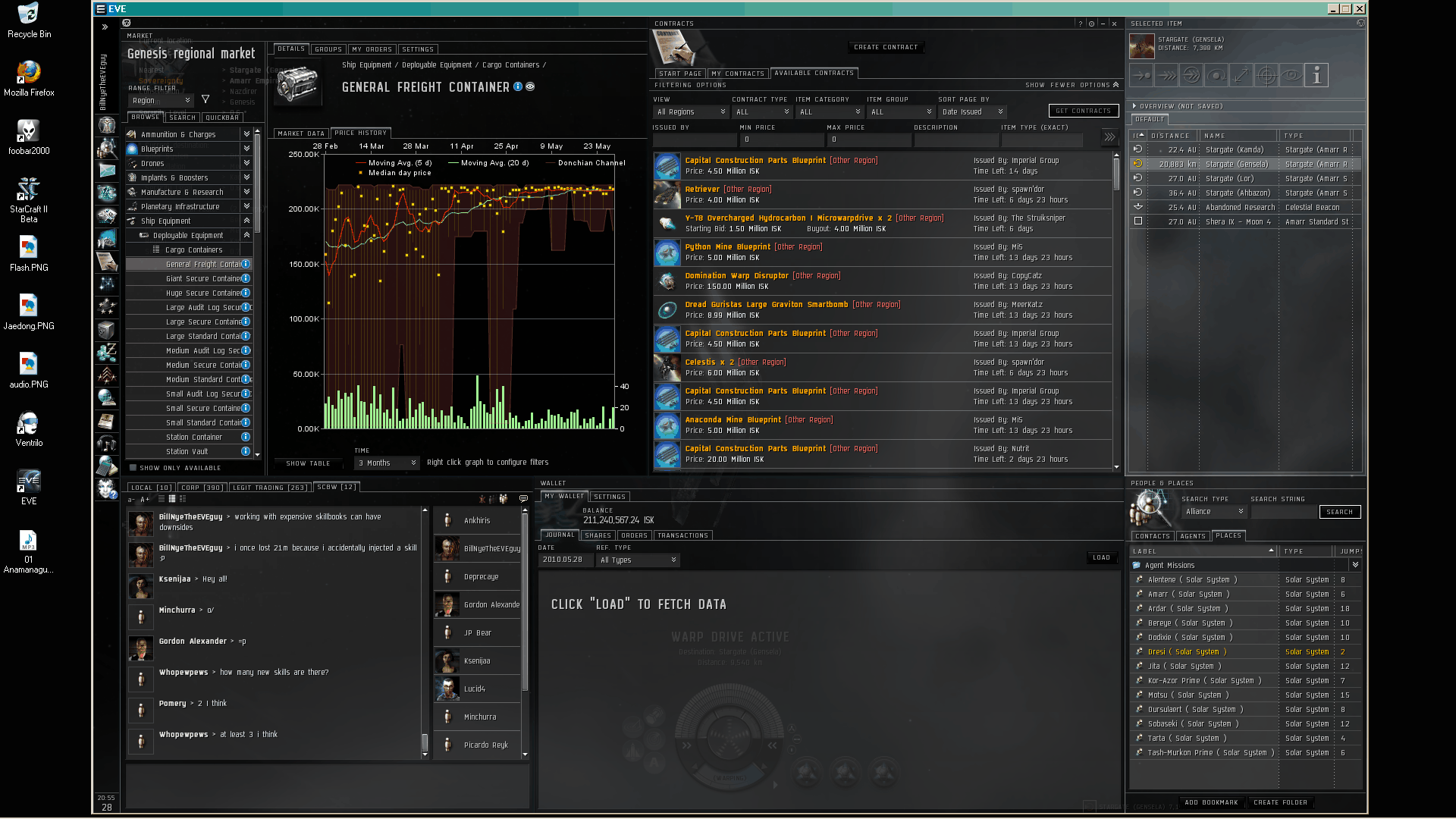This screenshot has height=819, width=1456.
Task: Click the Jump icon in Selected Item
Action: click(1191, 75)
